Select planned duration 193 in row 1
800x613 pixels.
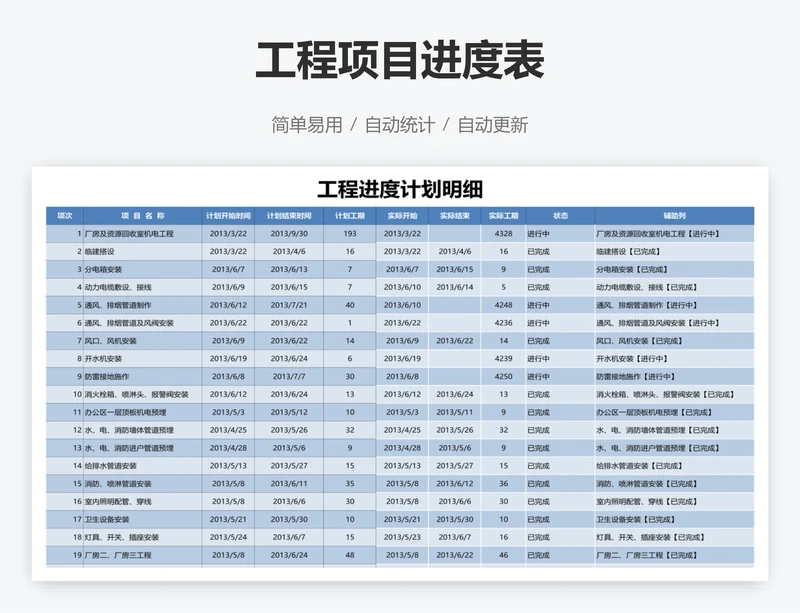click(349, 234)
